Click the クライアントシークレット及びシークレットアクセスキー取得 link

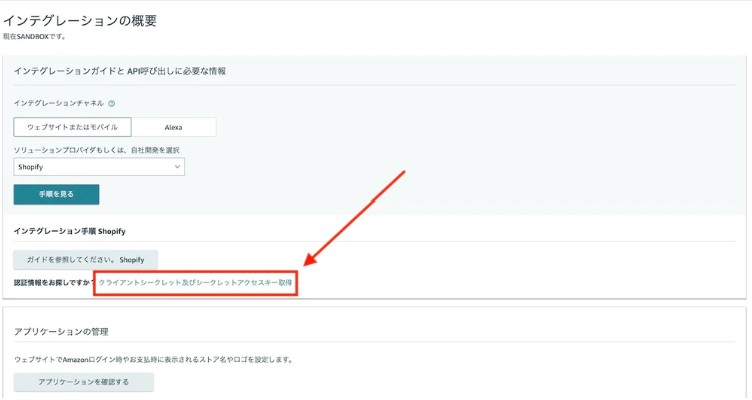(x=195, y=282)
